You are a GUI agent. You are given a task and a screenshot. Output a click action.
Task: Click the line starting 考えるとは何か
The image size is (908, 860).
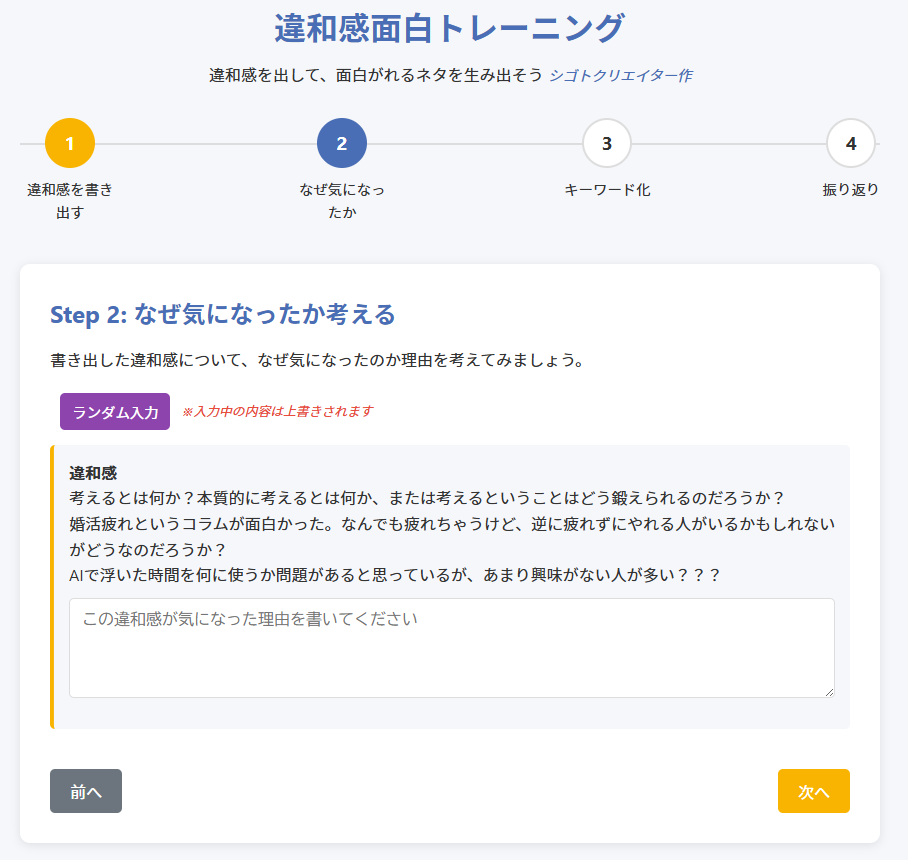pos(426,498)
